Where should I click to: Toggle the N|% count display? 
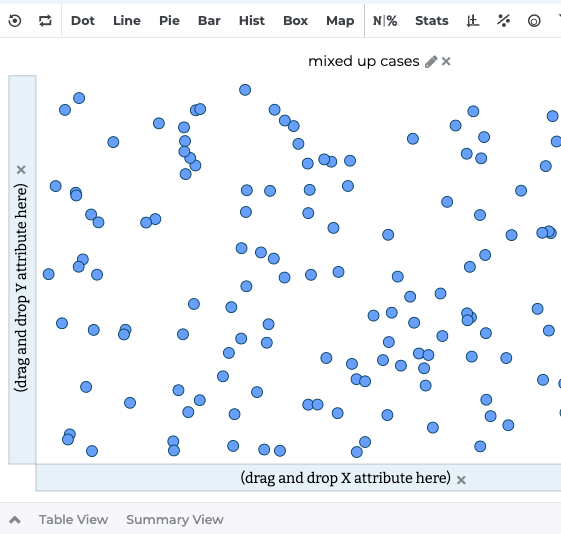[x=385, y=21]
